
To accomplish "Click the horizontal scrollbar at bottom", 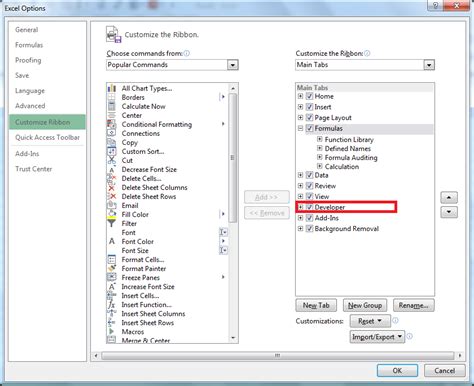I will tap(277, 356).
